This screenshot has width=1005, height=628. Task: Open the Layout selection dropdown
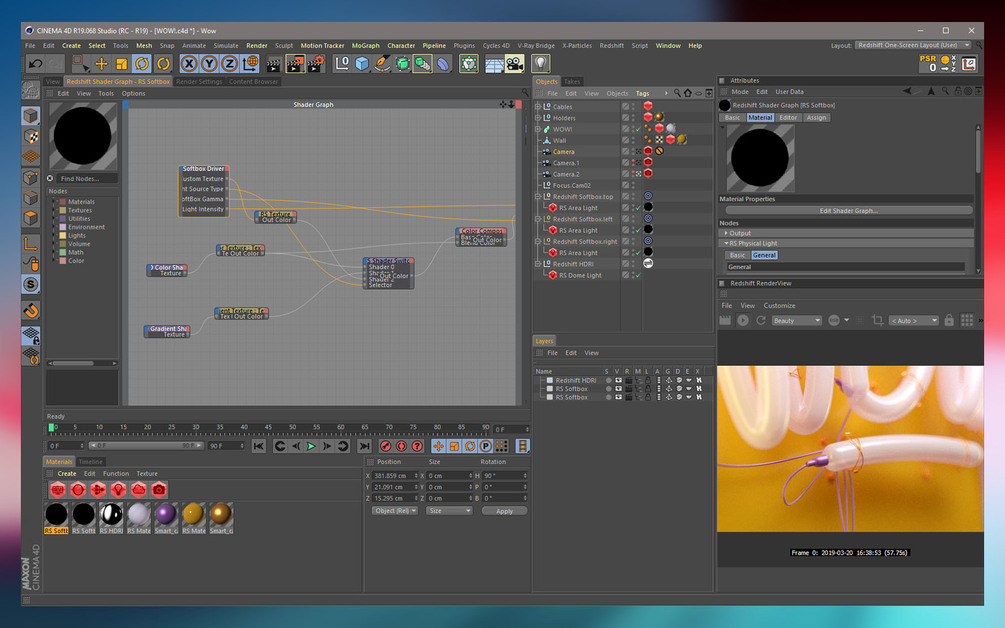[913, 45]
